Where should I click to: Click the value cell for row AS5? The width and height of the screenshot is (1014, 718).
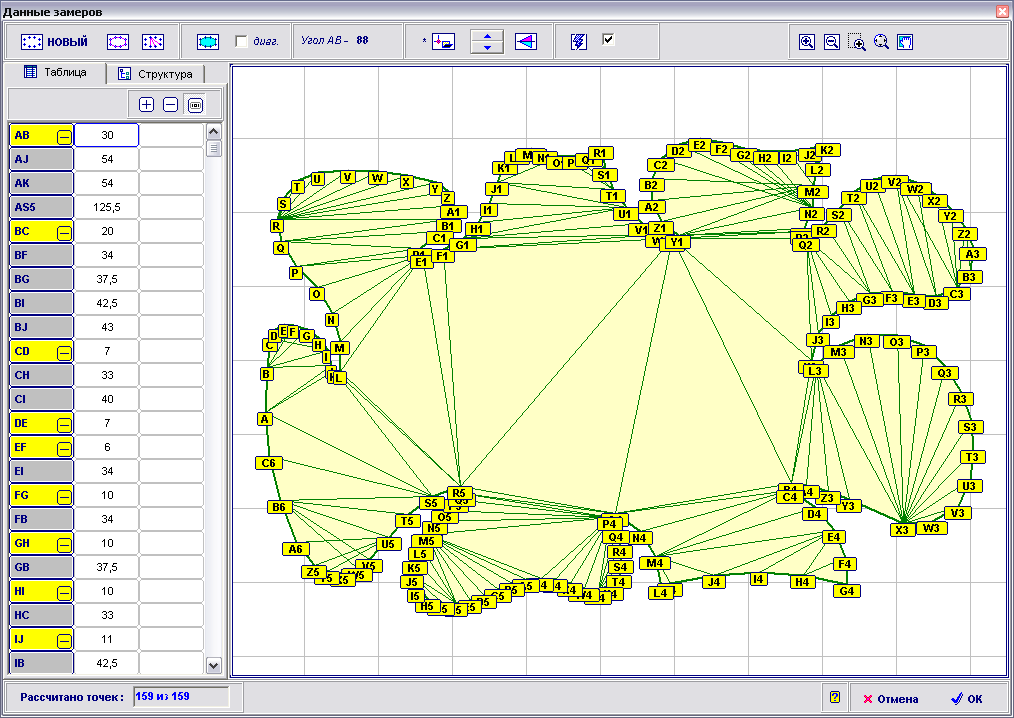click(106, 207)
